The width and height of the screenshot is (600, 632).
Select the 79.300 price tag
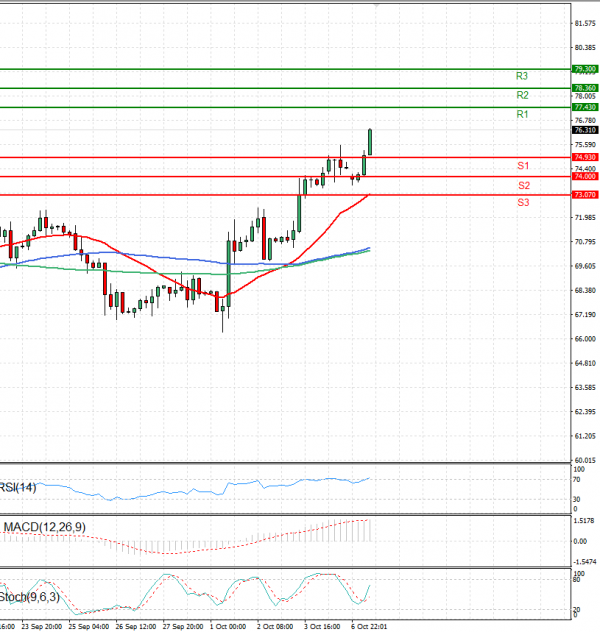(585, 69)
